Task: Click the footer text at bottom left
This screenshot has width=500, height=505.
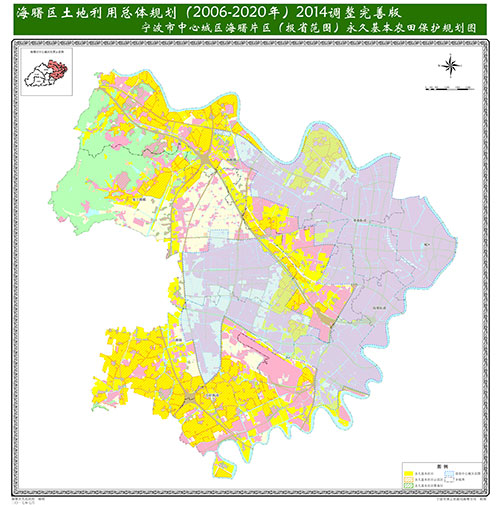Action: tap(29, 501)
